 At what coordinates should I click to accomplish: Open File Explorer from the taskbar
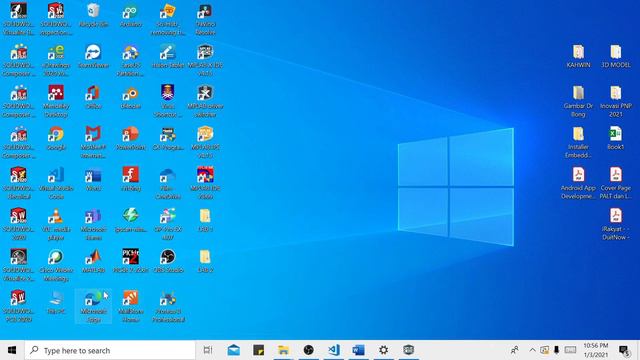point(283,350)
